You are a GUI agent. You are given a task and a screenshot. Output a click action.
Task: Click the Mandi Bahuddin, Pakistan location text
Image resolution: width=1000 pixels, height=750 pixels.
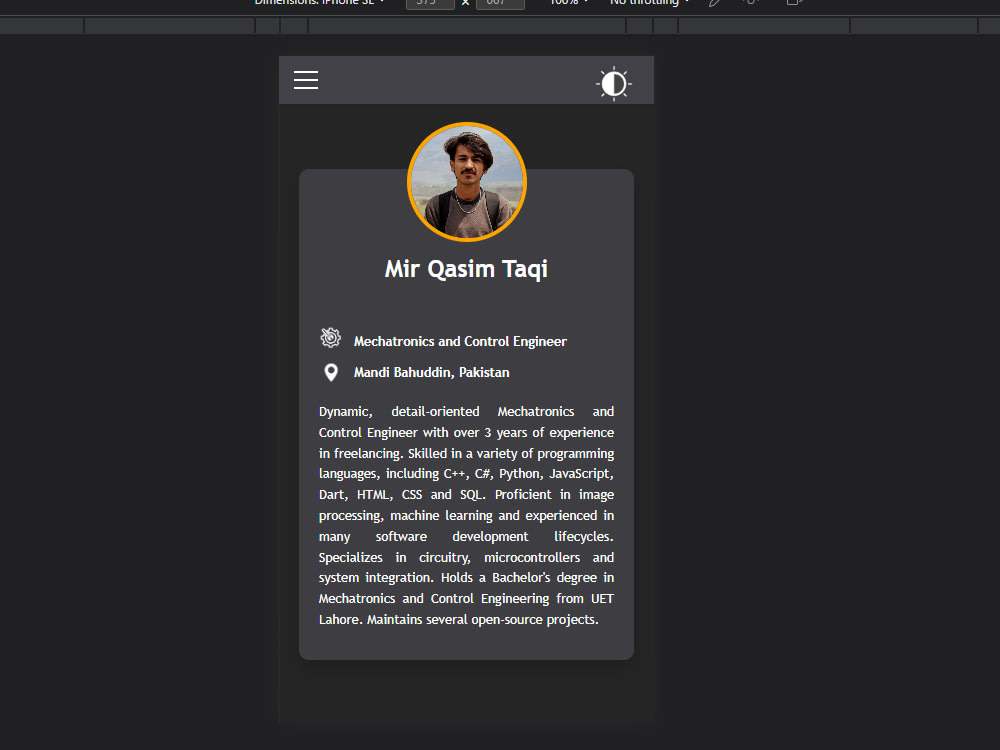tap(431, 372)
